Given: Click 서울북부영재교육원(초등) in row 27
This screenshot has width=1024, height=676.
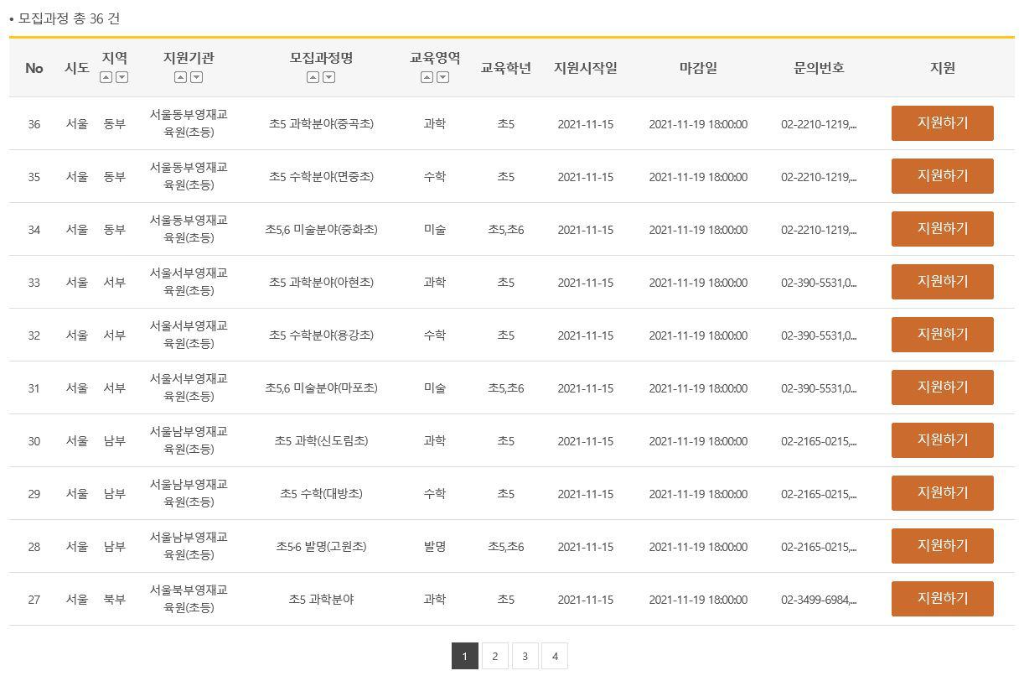Looking at the screenshot, I should [189, 600].
